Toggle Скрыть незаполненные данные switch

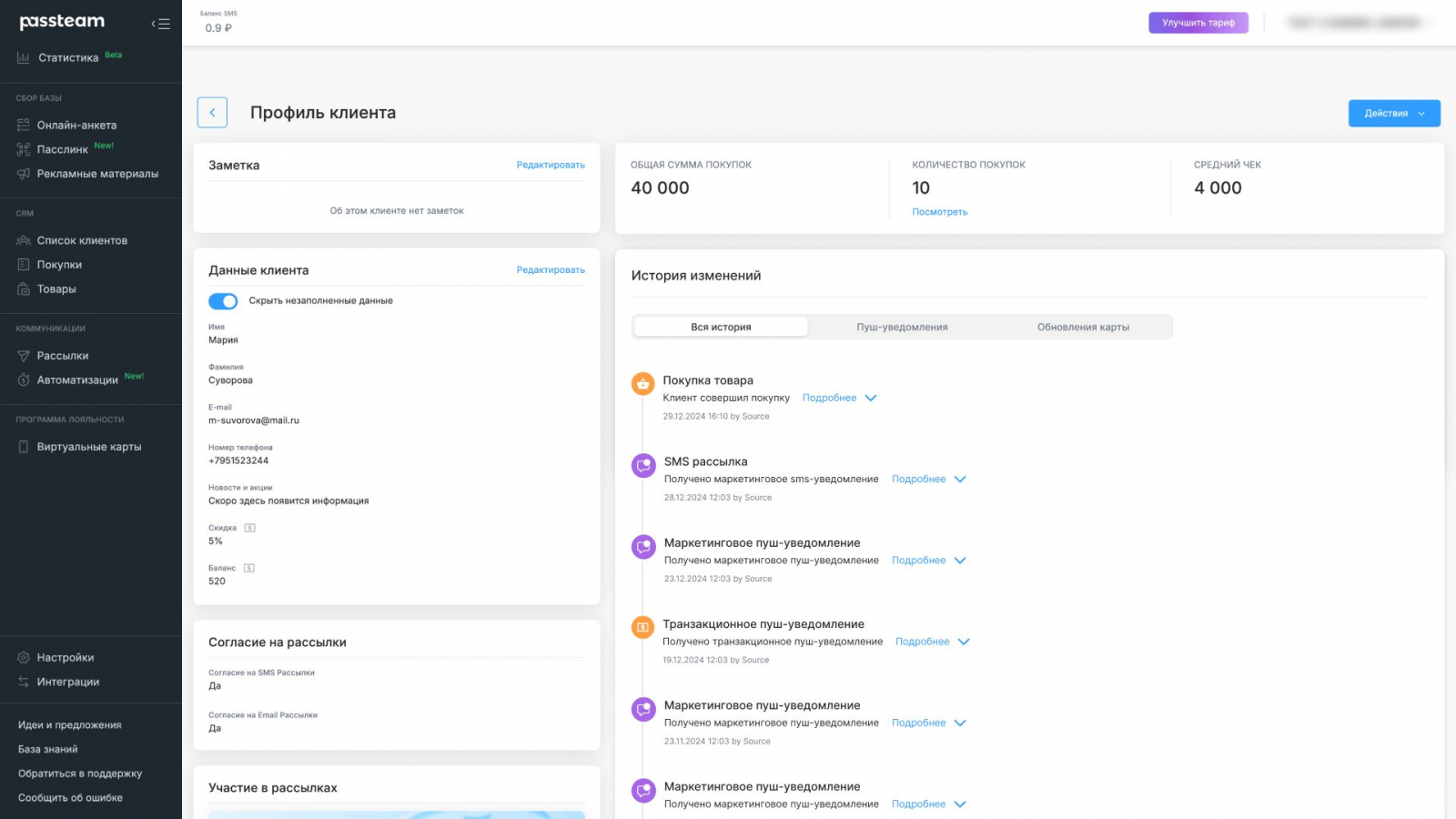(223, 301)
